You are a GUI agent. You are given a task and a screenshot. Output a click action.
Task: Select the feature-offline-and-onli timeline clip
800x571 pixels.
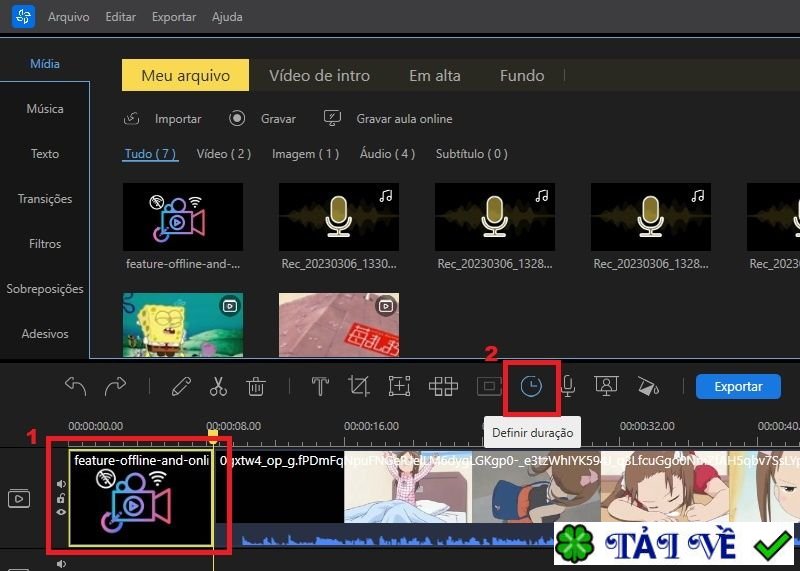click(141, 498)
